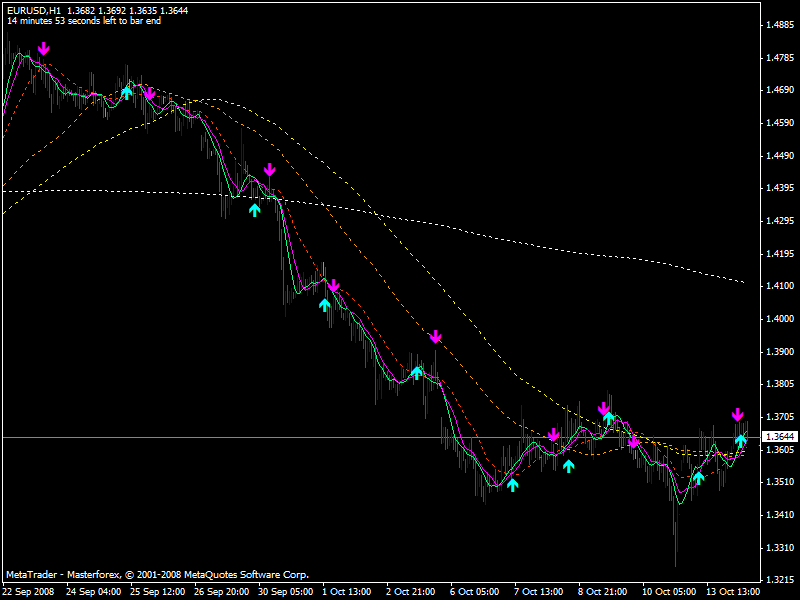Select the cyan buy arrow near 1.3555 level
800x600 pixels.
(x=568, y=466)
